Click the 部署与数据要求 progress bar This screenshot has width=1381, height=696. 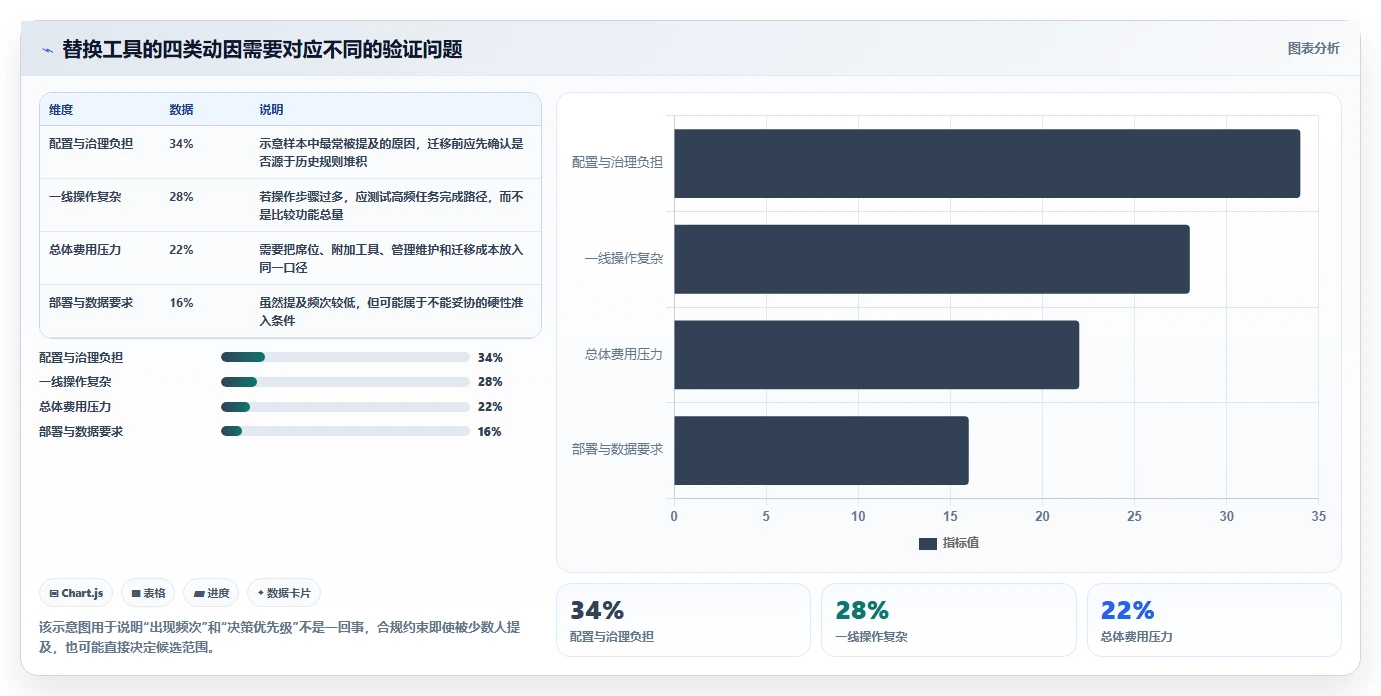(345, 431)
